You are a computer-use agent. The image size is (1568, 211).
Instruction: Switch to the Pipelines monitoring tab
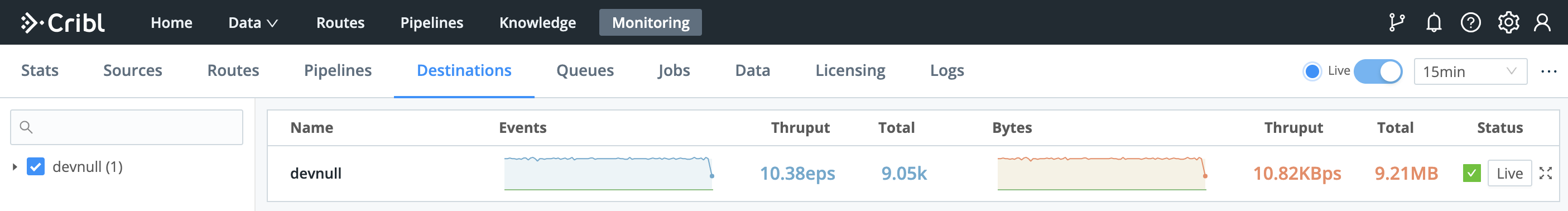tap(338, 70)
